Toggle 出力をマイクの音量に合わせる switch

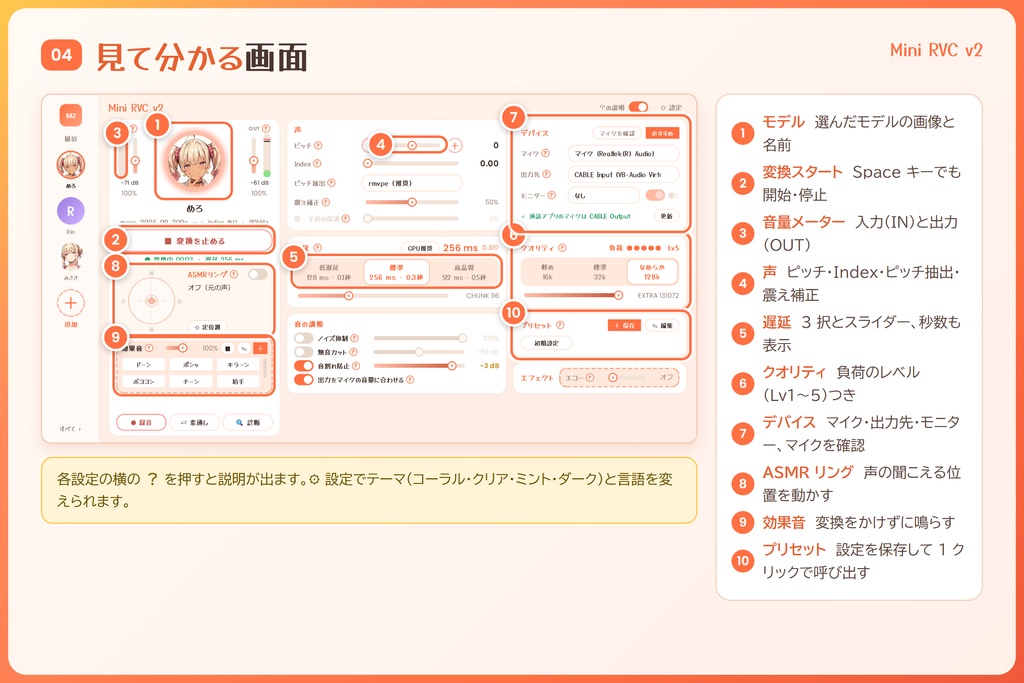[304, 379]
